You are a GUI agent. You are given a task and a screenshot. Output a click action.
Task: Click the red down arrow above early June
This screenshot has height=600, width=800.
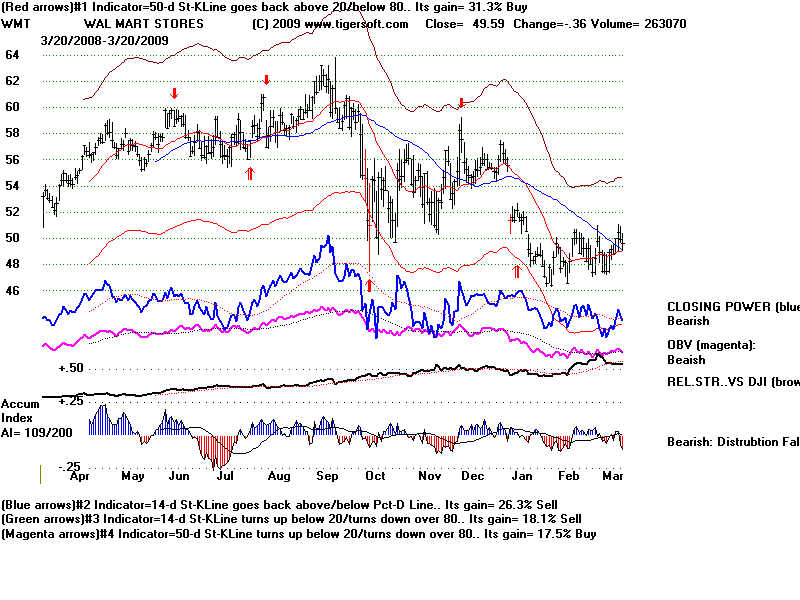(174, 94)
